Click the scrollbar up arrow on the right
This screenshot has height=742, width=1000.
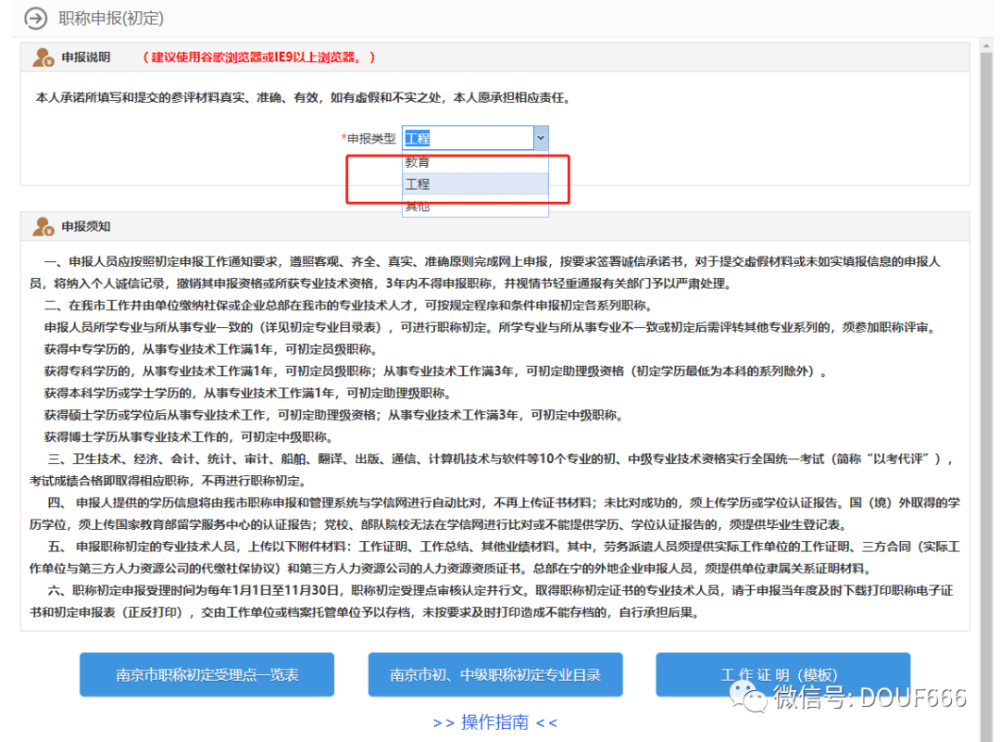point(987,46)
